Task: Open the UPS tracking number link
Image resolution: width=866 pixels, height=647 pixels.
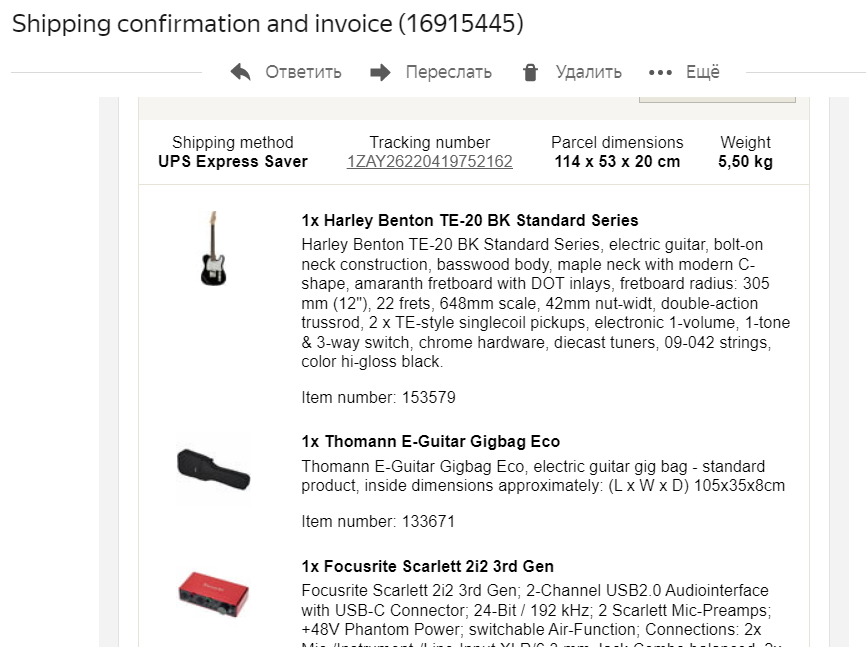Action: pyautogui.click(x=429, y=162)
